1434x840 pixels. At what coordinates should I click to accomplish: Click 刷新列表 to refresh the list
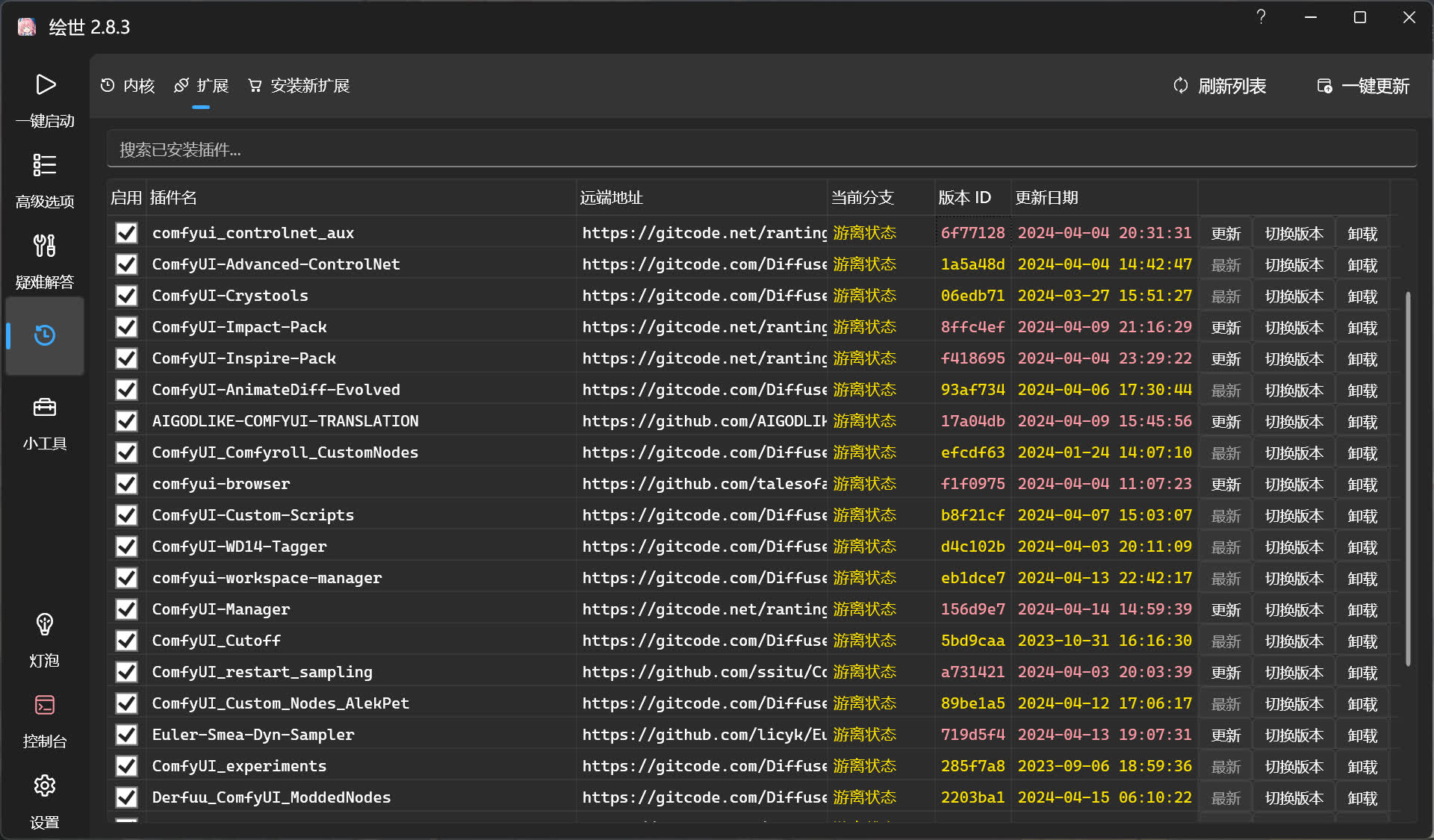pos(1218,86)
